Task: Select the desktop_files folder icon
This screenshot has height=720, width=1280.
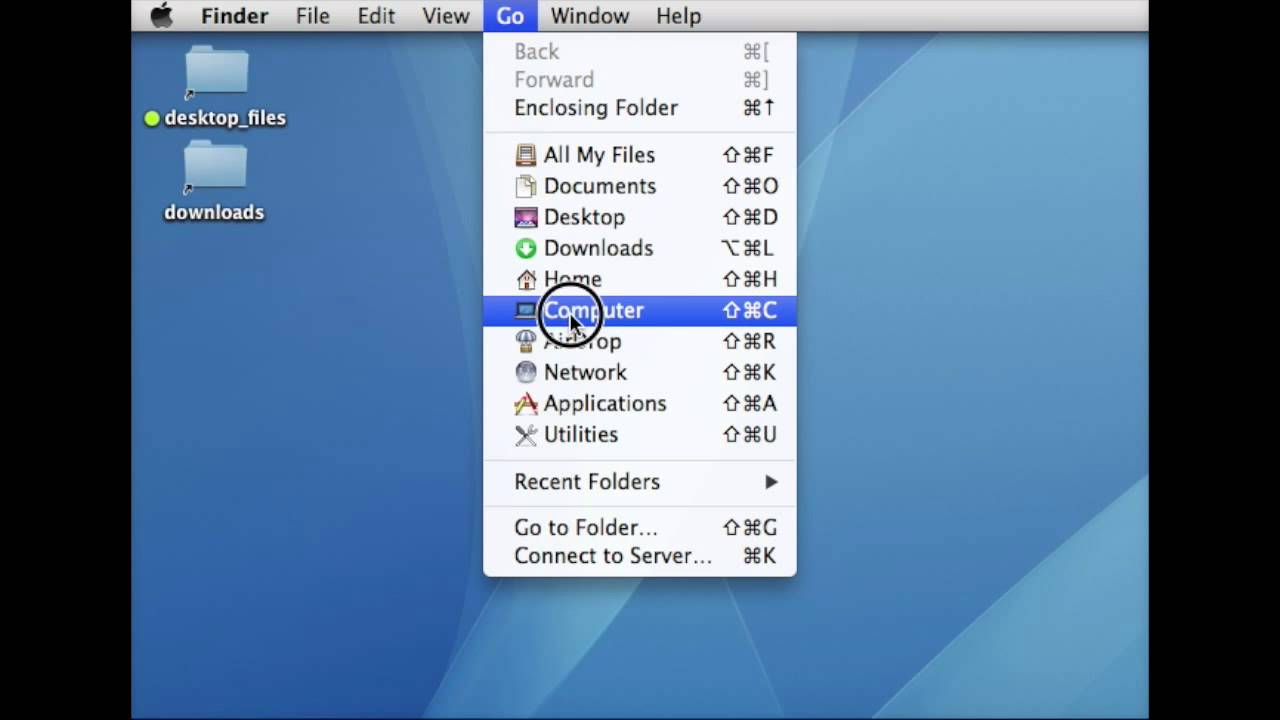Action: [x=216, y=73]
